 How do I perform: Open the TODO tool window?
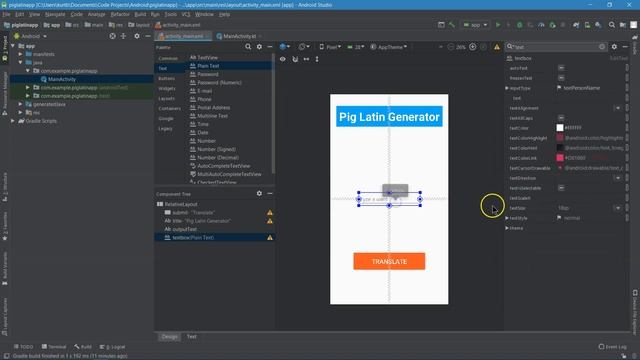[23, 347]
